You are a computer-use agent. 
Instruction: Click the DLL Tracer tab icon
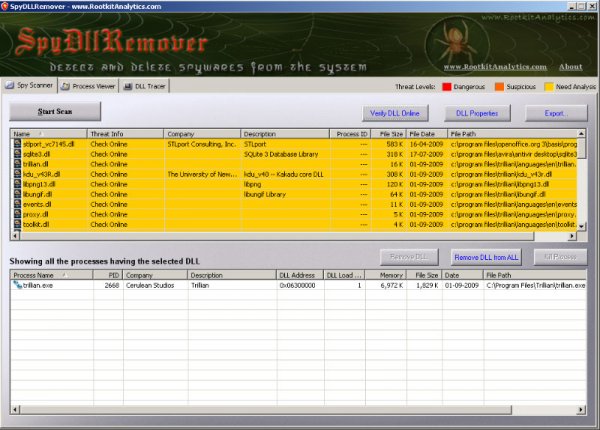coord(128,86)
